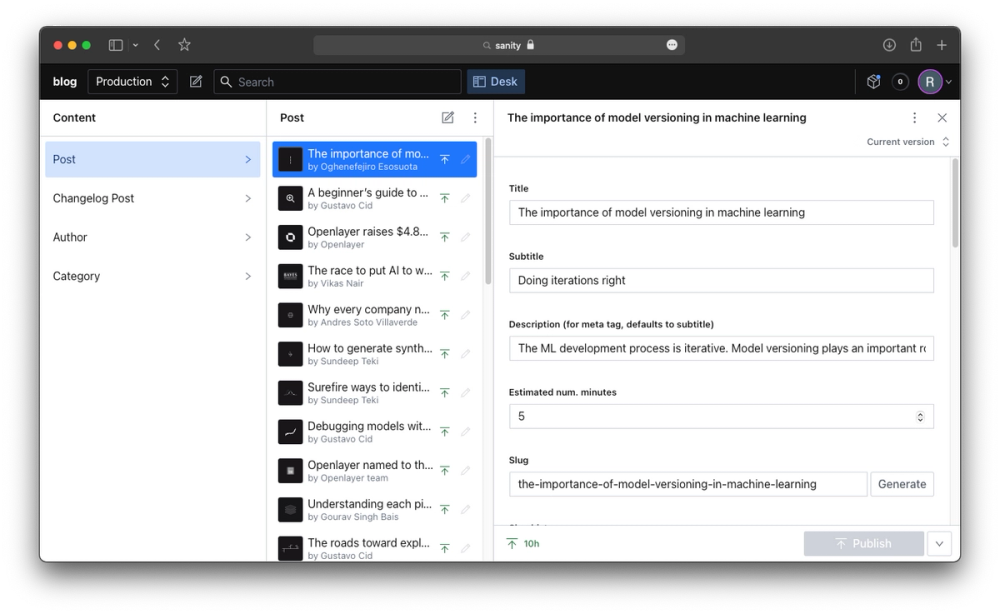This screenshot has width=1000, height=614.
Task: Open the Sanity resources cube icon
Action: pos(873,81)
